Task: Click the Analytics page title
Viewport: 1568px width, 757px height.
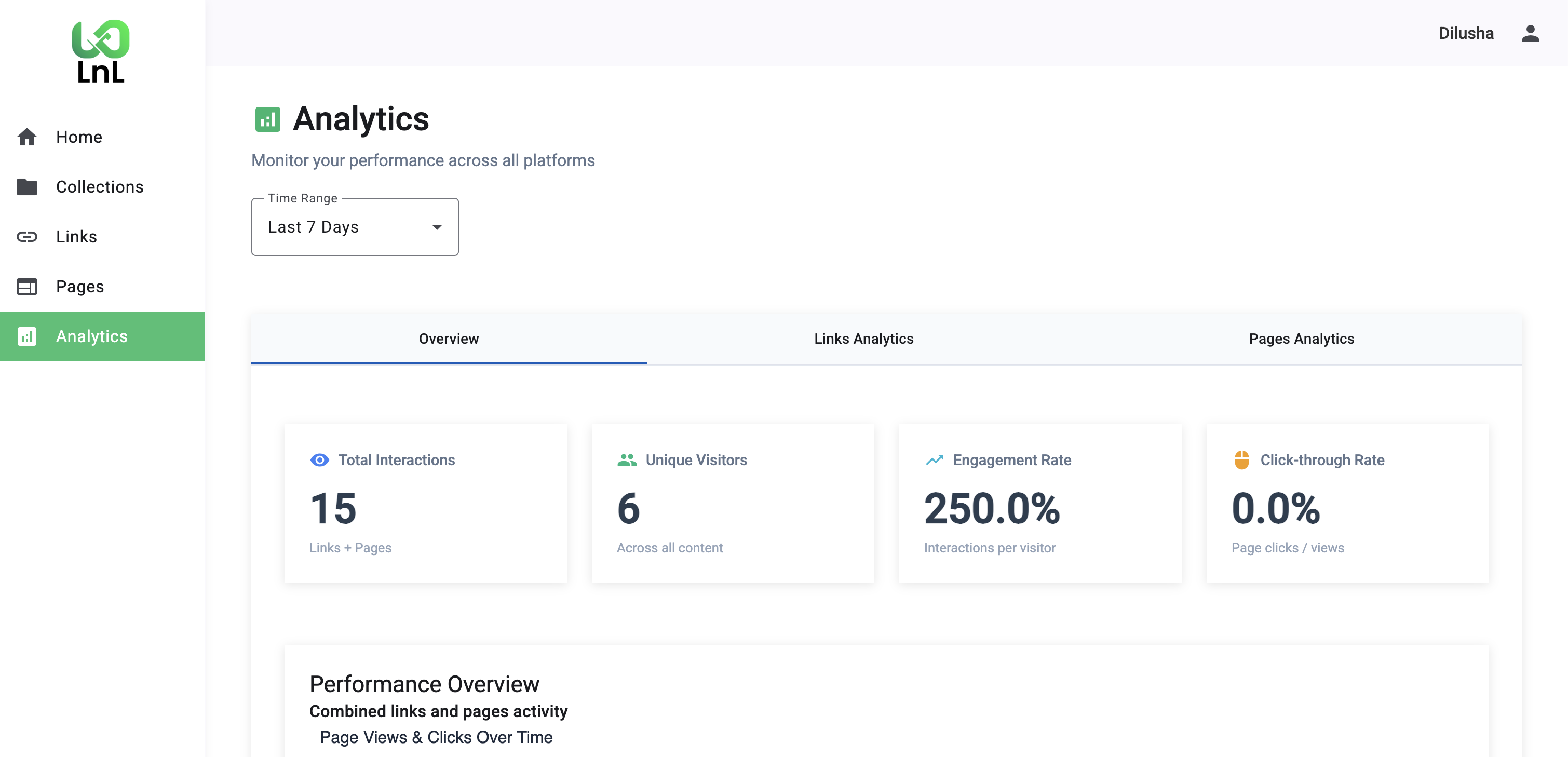Action: click(x=361, y=119)
